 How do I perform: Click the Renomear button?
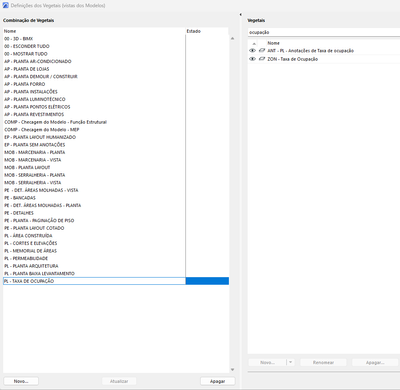[x=323, y=362]
